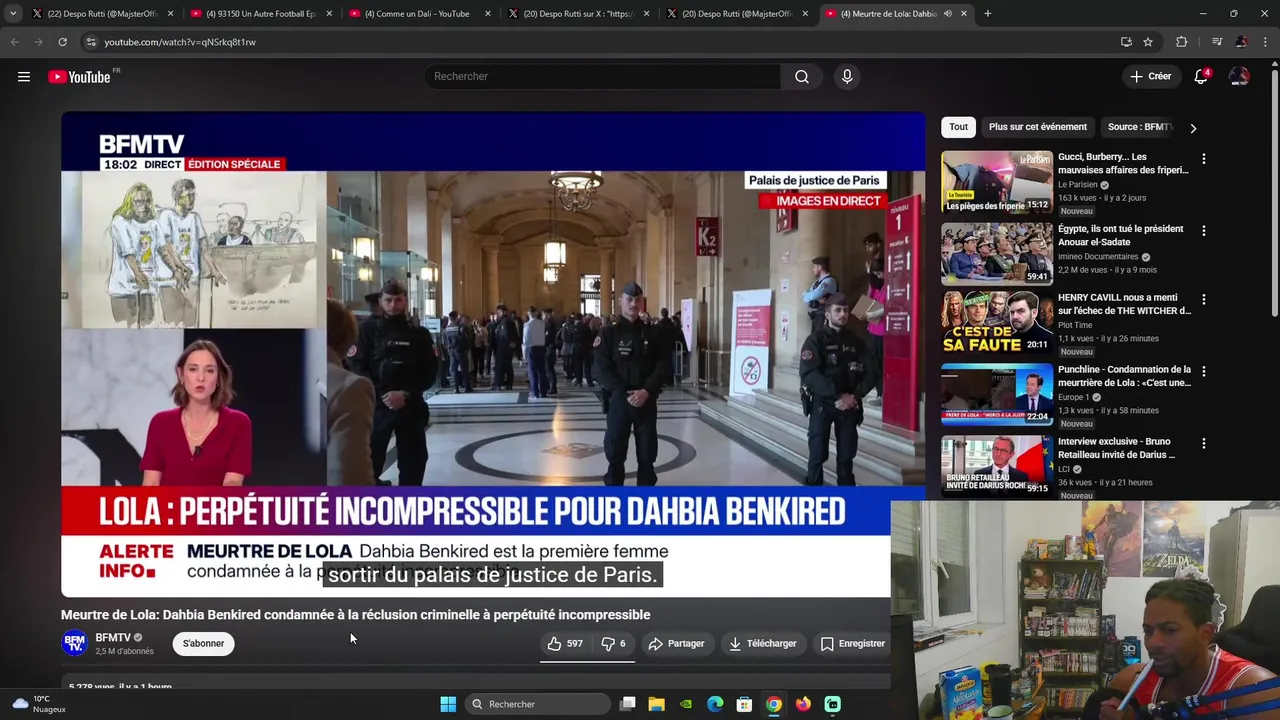Bookmark this page with the star icon
The width and height of the screenshot is (1280, 720).
[1148, 42]
